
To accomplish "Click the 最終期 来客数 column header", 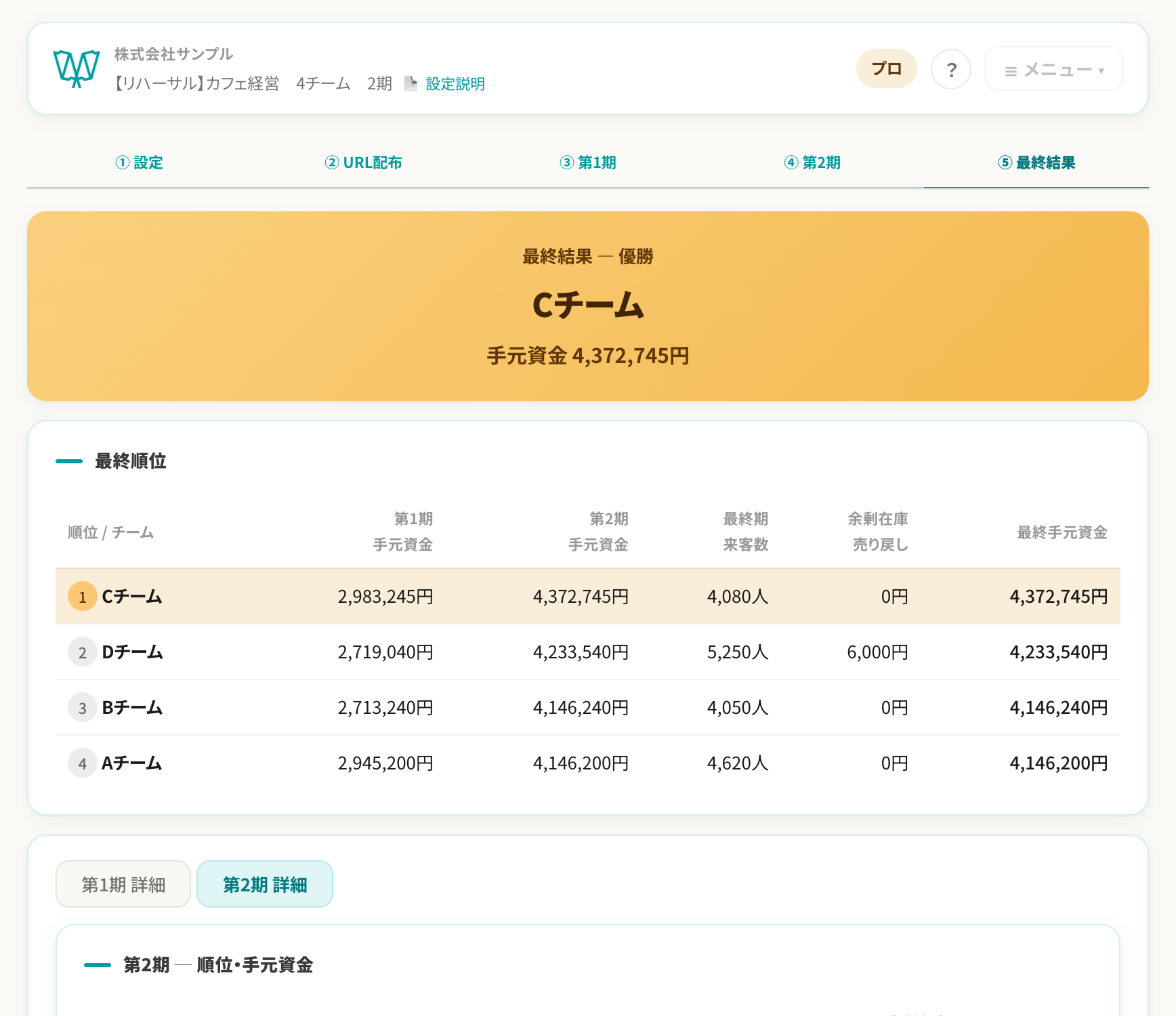I will click(746, 532).
